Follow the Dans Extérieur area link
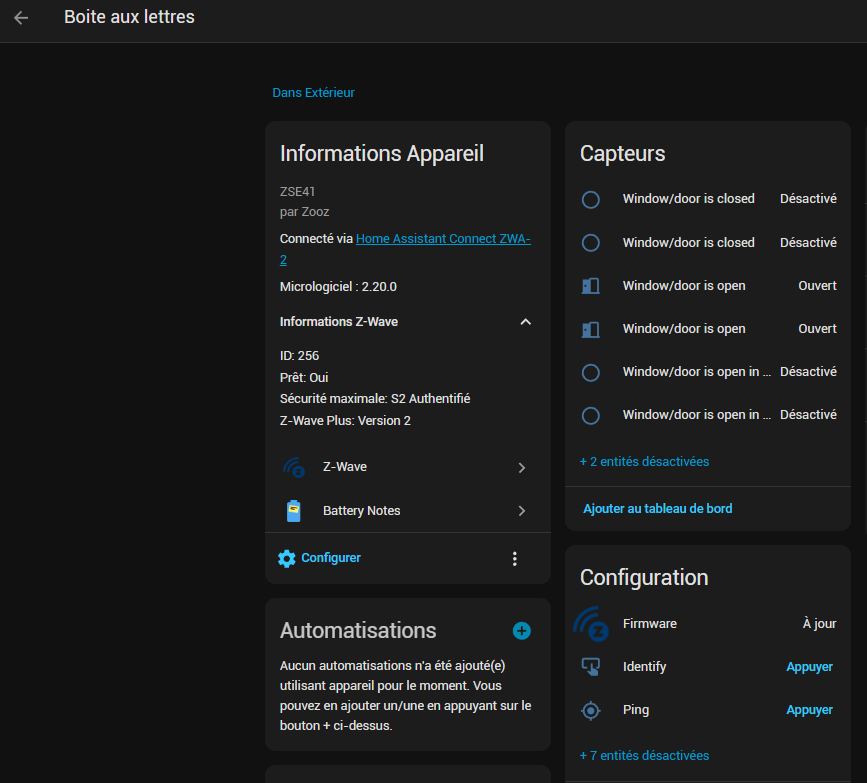 pyautogui.click(x=313, y=93)
